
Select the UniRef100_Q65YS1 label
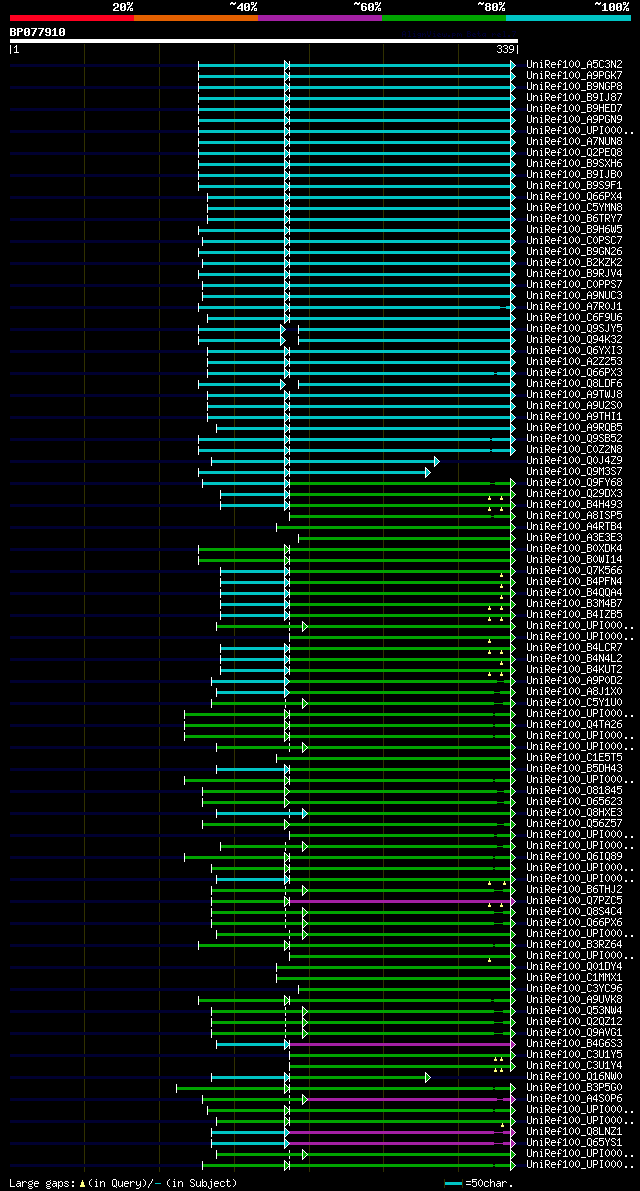point(574,1144)
